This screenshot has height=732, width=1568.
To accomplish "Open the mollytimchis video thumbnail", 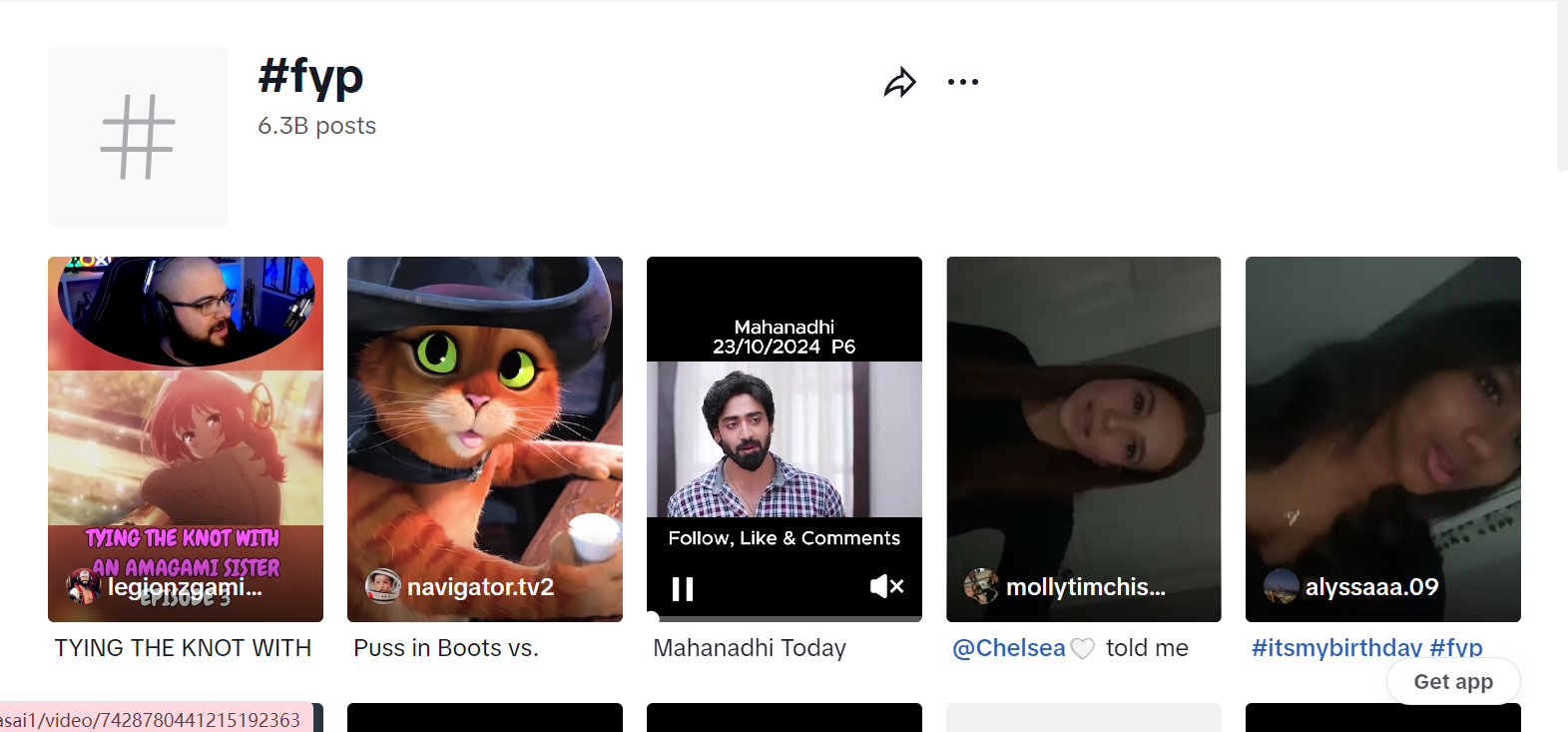I will point(1084,439).
